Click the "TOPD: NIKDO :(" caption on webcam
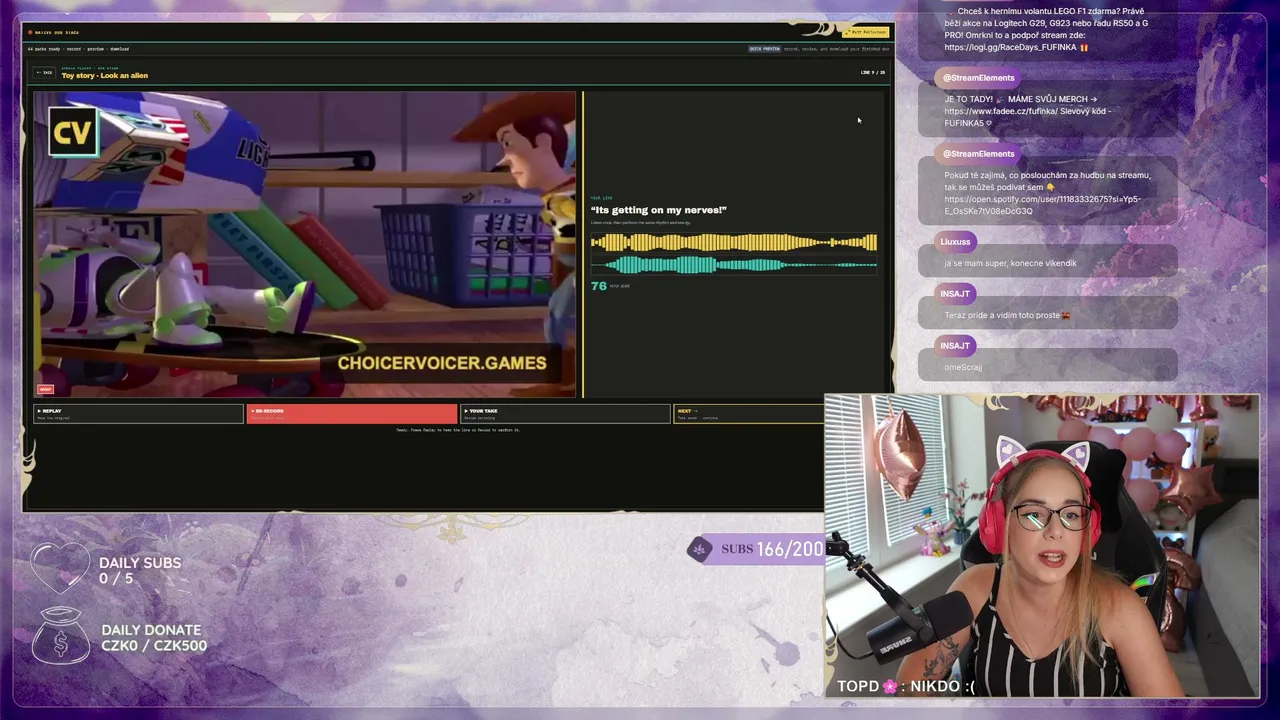1280x720 pixels. [x=906, y=686]
